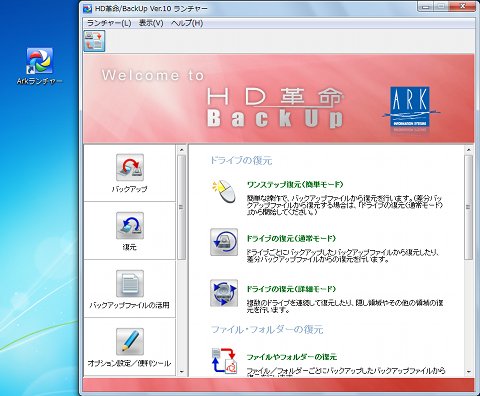This screenshot has height=396, width=480.
Task: Open the ヘルプ(H) menu
Action: [x=187, y=23]
